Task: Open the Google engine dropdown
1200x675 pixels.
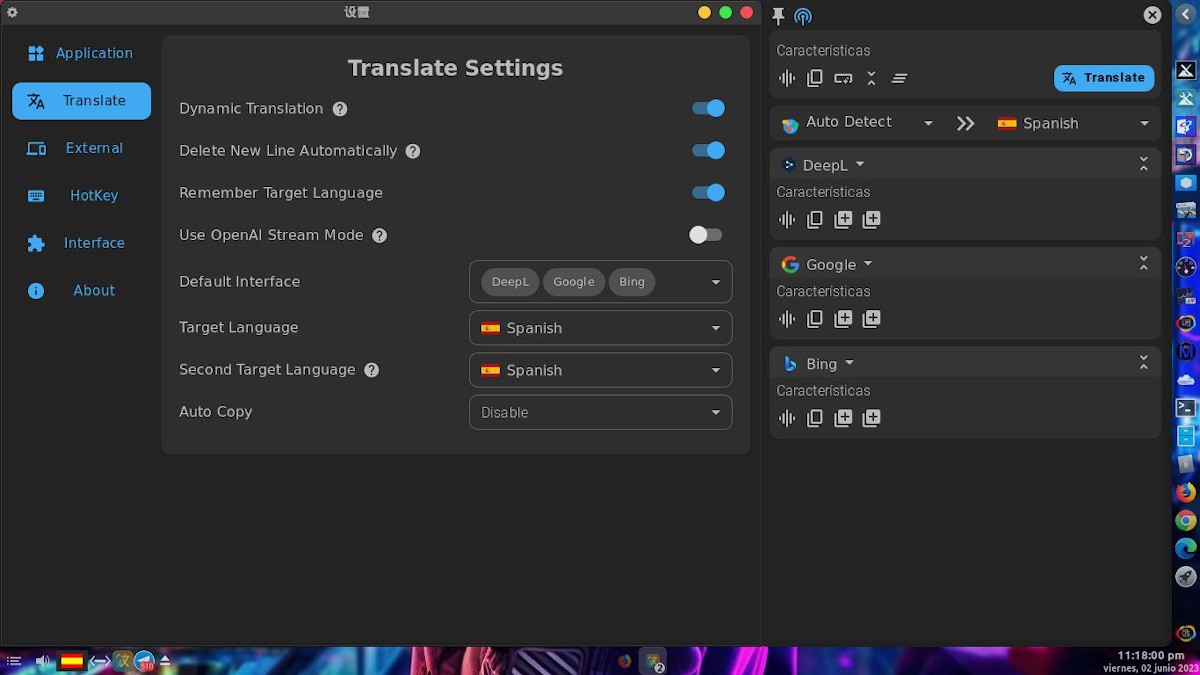Action: pyautogui.click(x=828, y=264)
